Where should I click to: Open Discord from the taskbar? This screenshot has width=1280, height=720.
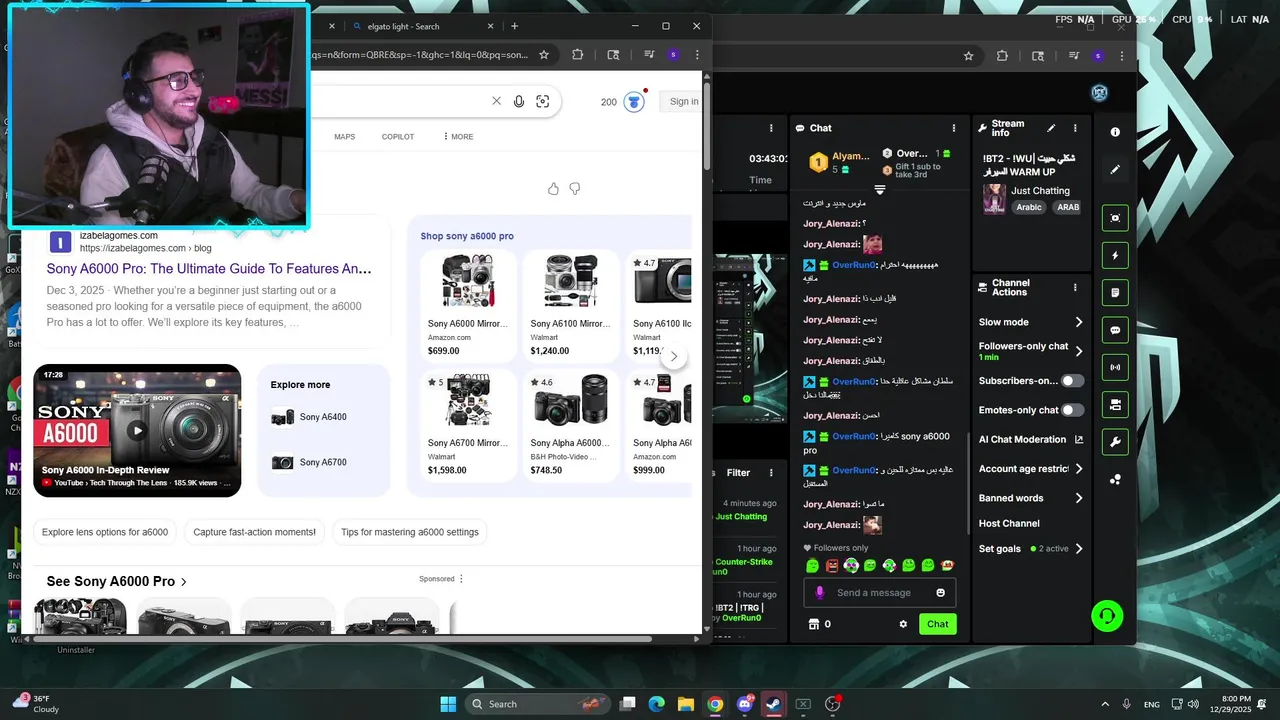point(745,704)
